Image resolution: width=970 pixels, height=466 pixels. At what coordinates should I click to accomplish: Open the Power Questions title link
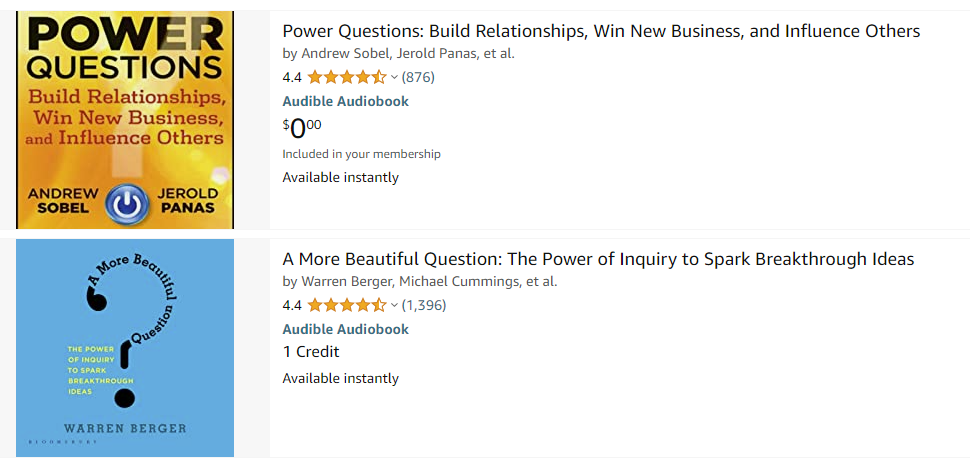coord(601,31)
